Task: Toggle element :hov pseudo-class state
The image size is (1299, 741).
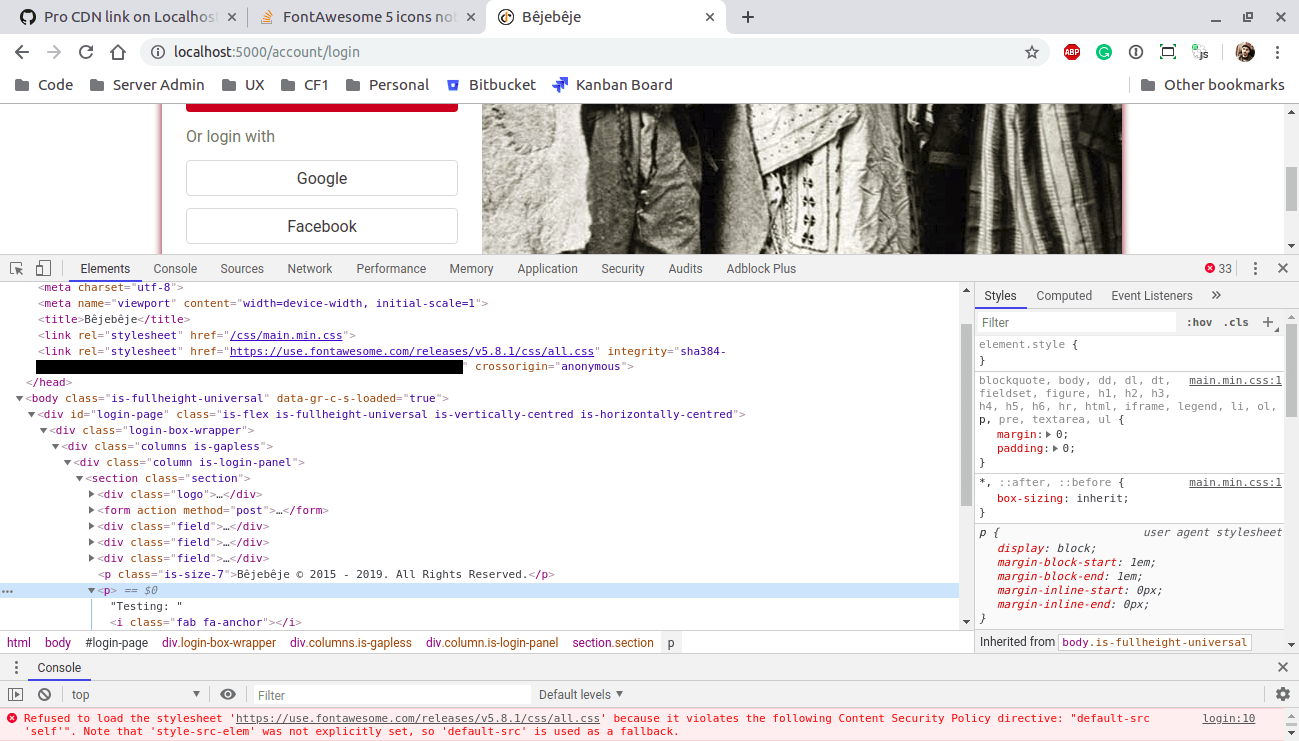Action: coord(1198,321)
